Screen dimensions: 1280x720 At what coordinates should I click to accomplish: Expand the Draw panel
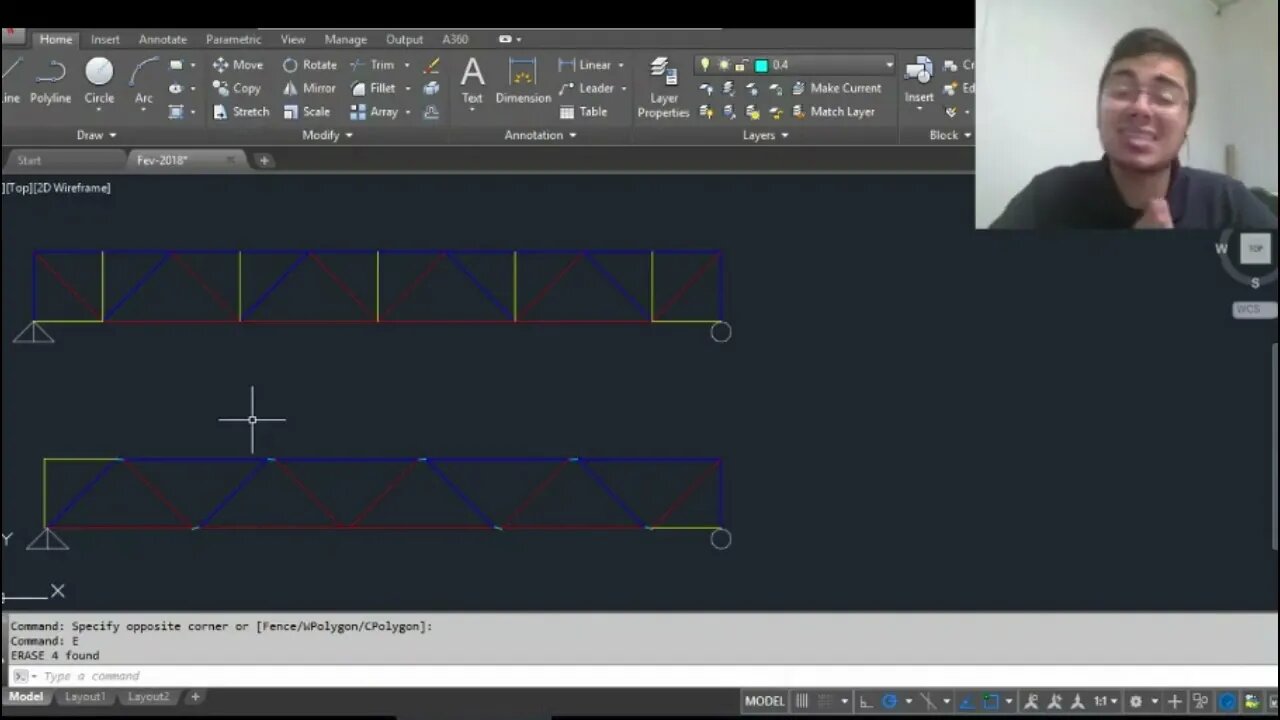(x=97, y=135)
